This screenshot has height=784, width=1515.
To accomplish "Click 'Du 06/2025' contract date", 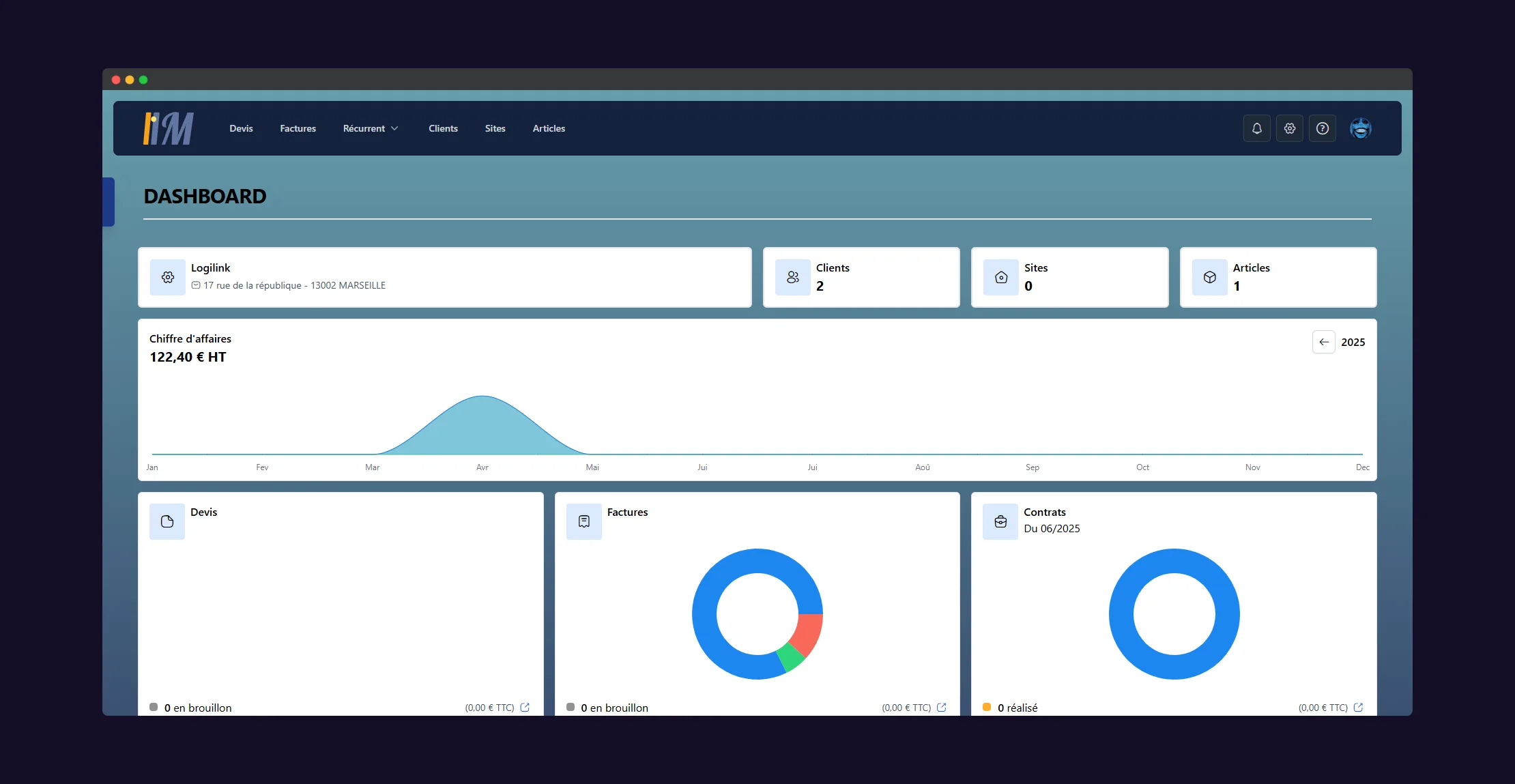I will point(1052,528).
